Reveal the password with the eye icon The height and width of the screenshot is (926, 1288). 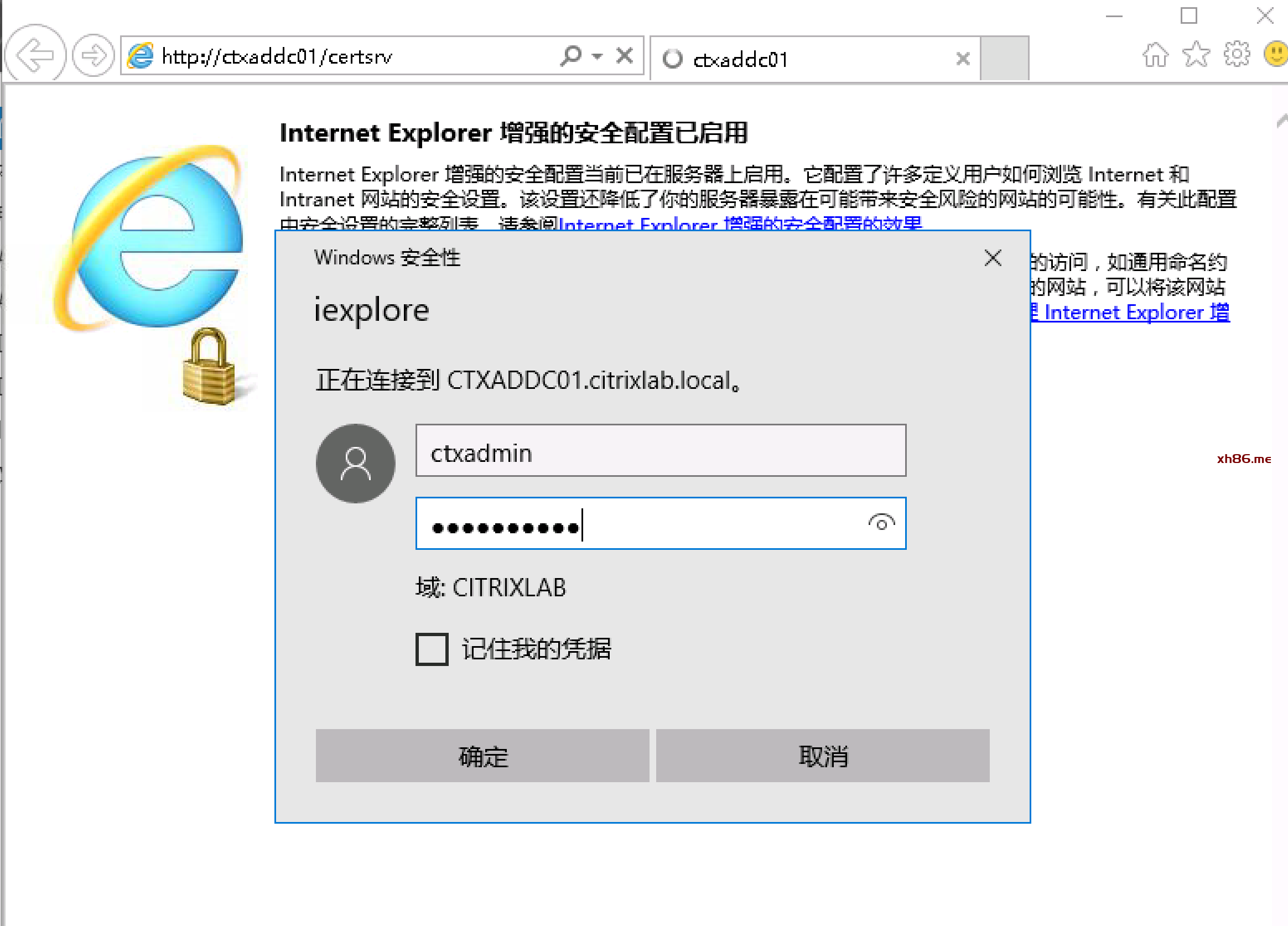coord(881,523)
